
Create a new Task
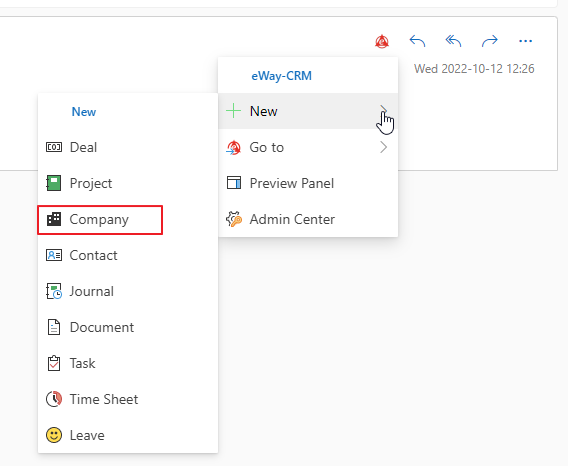point(128,363)
